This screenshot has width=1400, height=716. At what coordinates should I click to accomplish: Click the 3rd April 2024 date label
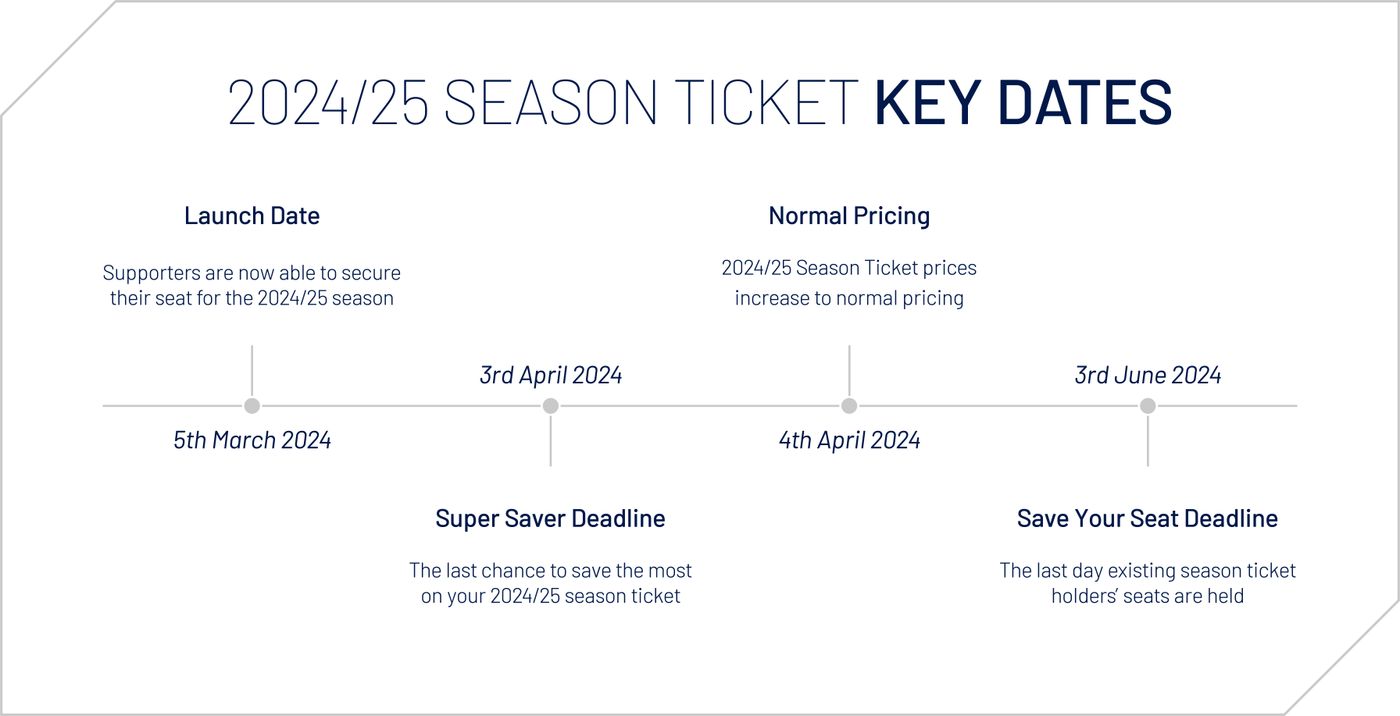tap(550, 375)
